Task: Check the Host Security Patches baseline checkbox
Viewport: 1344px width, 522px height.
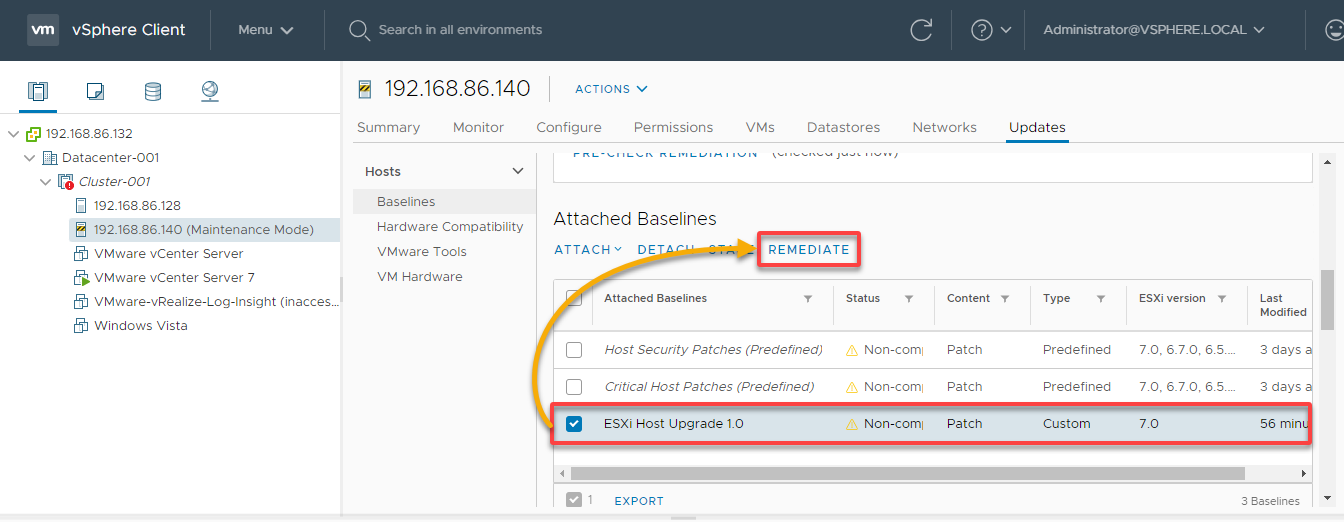Action: 574,350
